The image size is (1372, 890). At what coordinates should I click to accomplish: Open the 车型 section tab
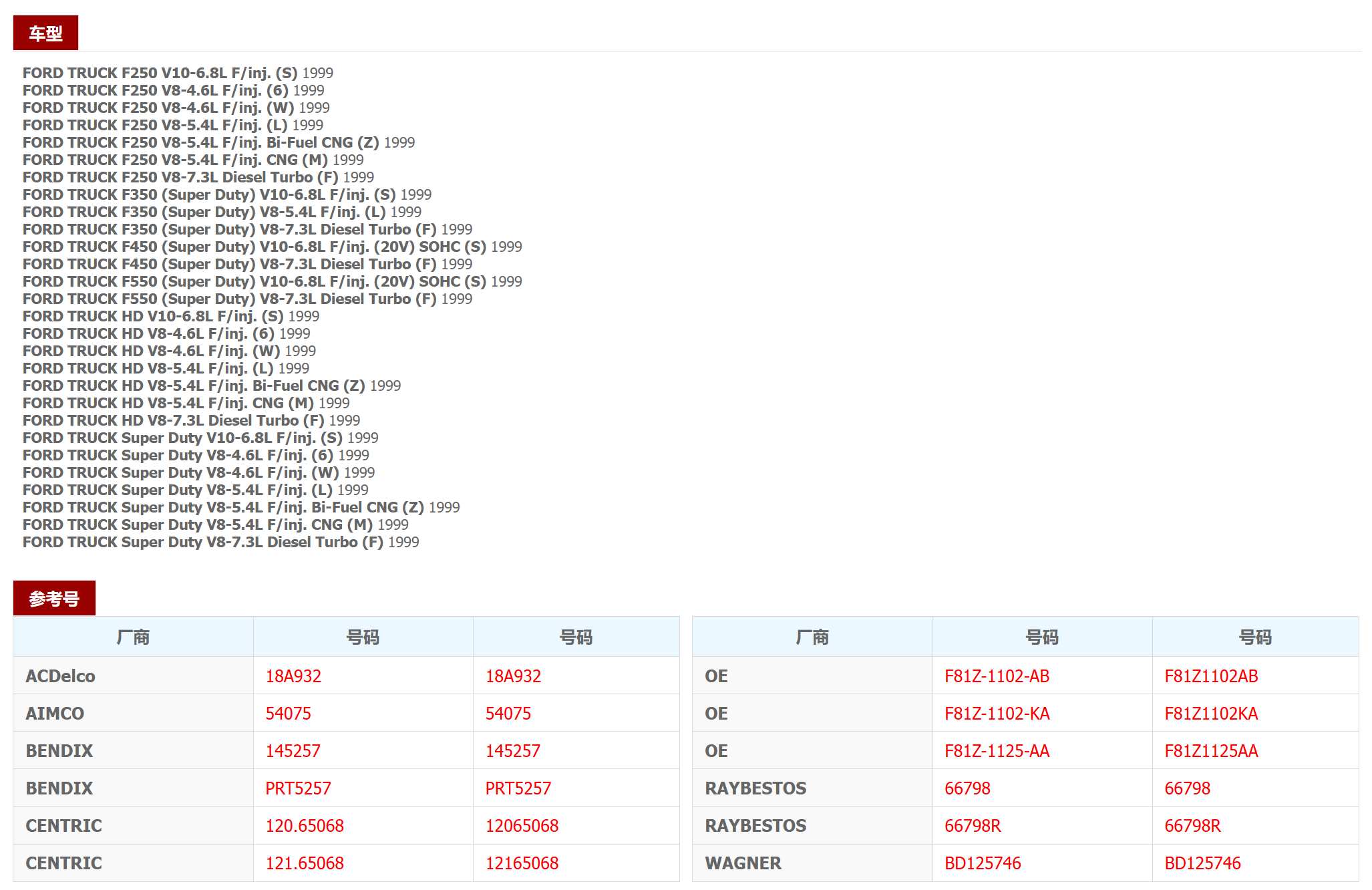click(x=45, y=33)
